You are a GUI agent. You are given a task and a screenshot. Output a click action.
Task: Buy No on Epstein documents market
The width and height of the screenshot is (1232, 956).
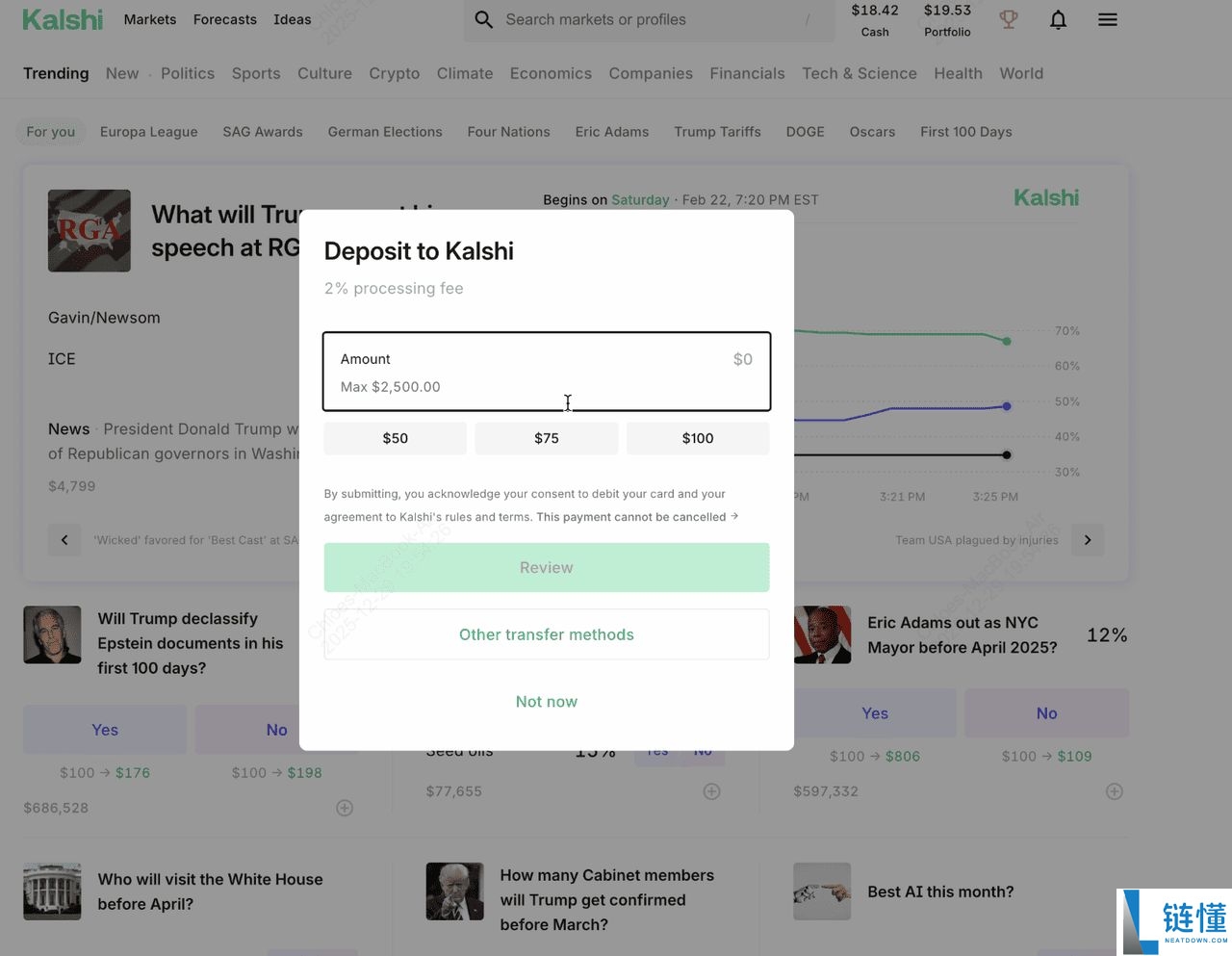click(x=277, y=730)
